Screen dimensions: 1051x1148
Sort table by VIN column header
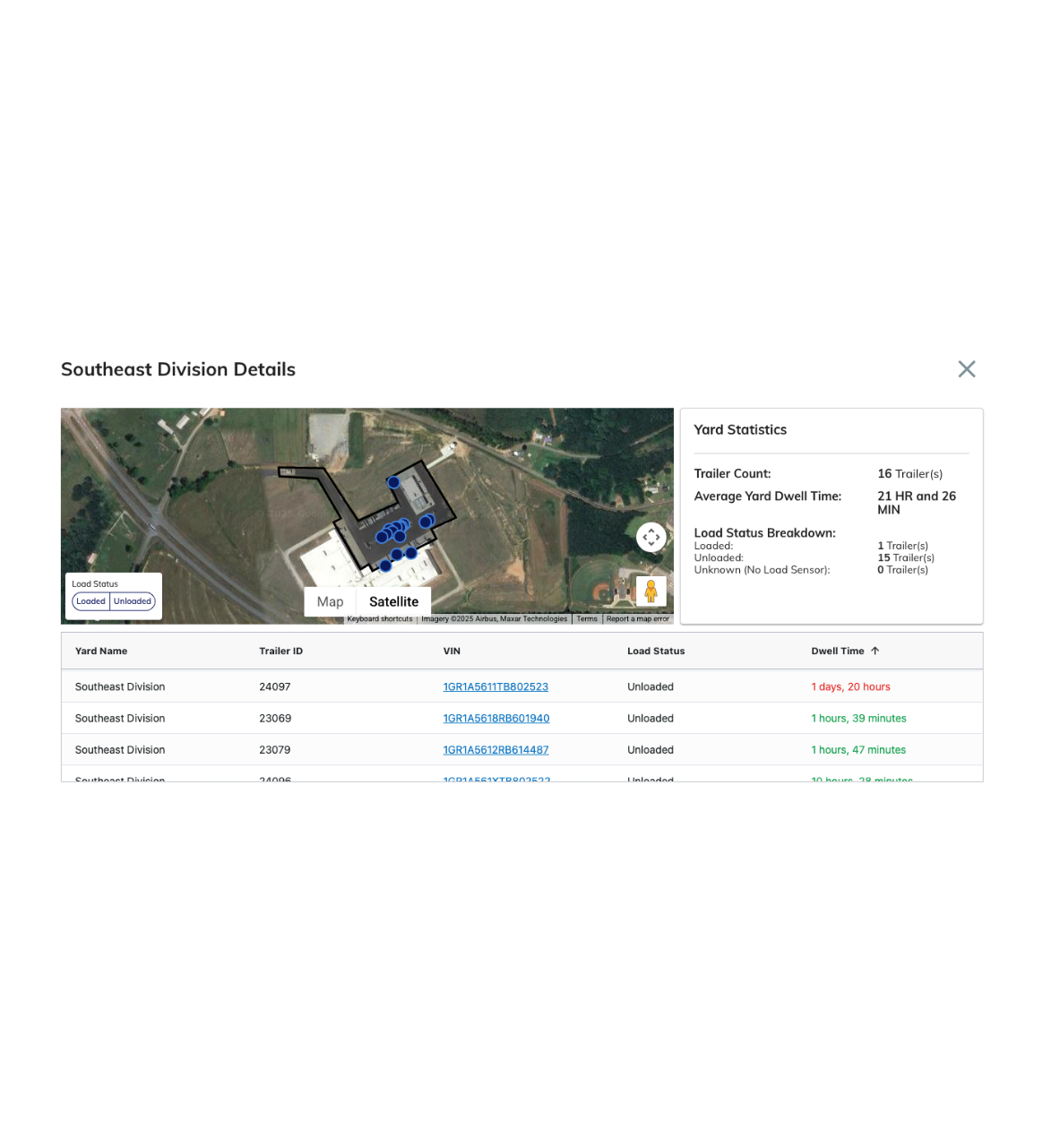[x=452, y=652]
